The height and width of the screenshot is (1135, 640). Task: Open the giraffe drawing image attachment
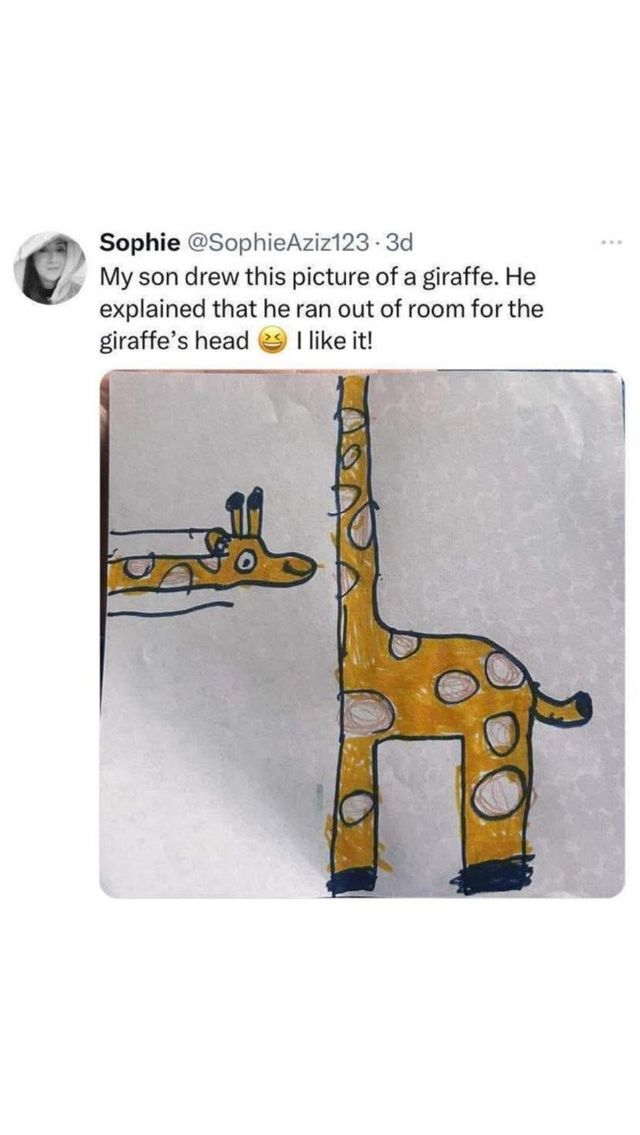pos(362,634)
